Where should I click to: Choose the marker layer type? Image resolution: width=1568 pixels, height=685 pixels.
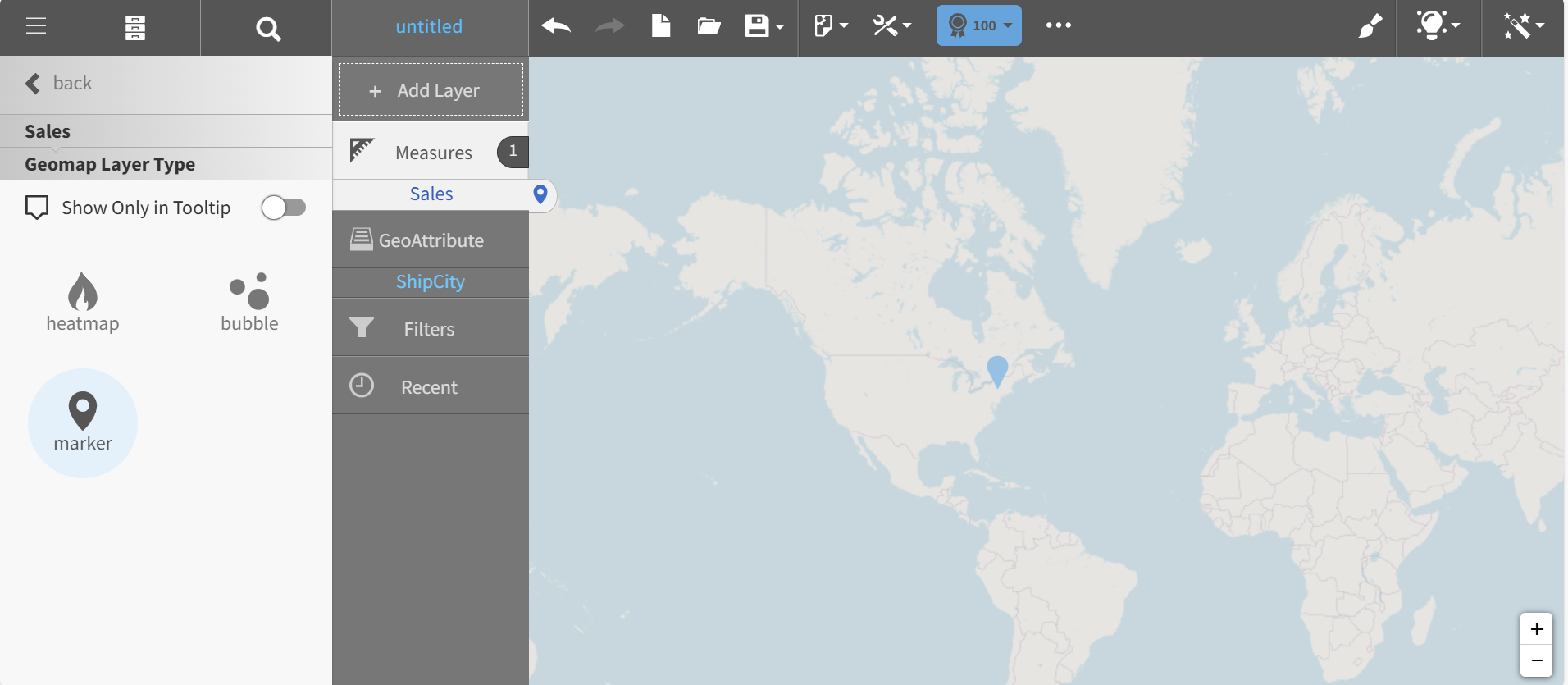(x=83, y=422)
